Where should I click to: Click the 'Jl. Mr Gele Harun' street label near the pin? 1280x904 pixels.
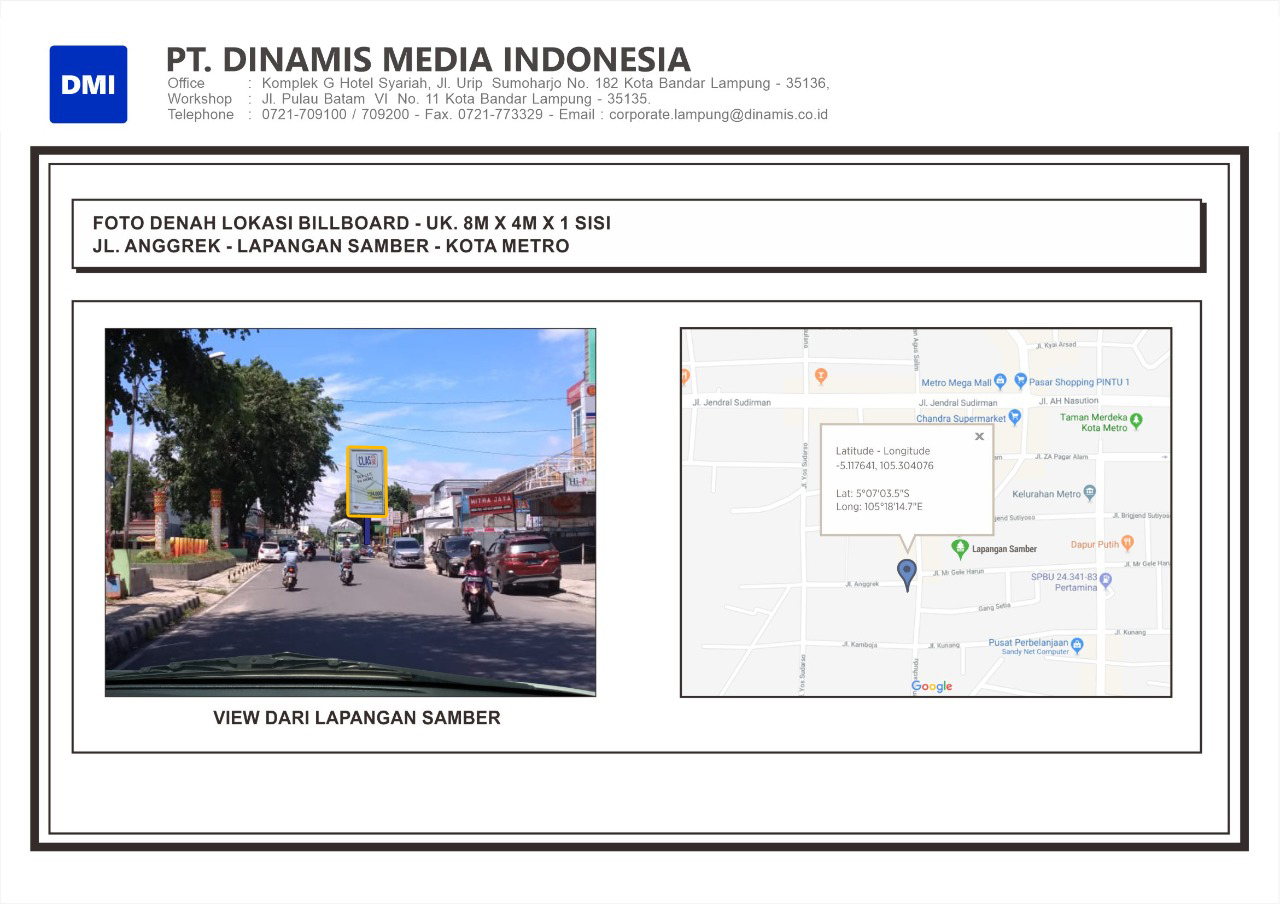(x=959, y=574)
